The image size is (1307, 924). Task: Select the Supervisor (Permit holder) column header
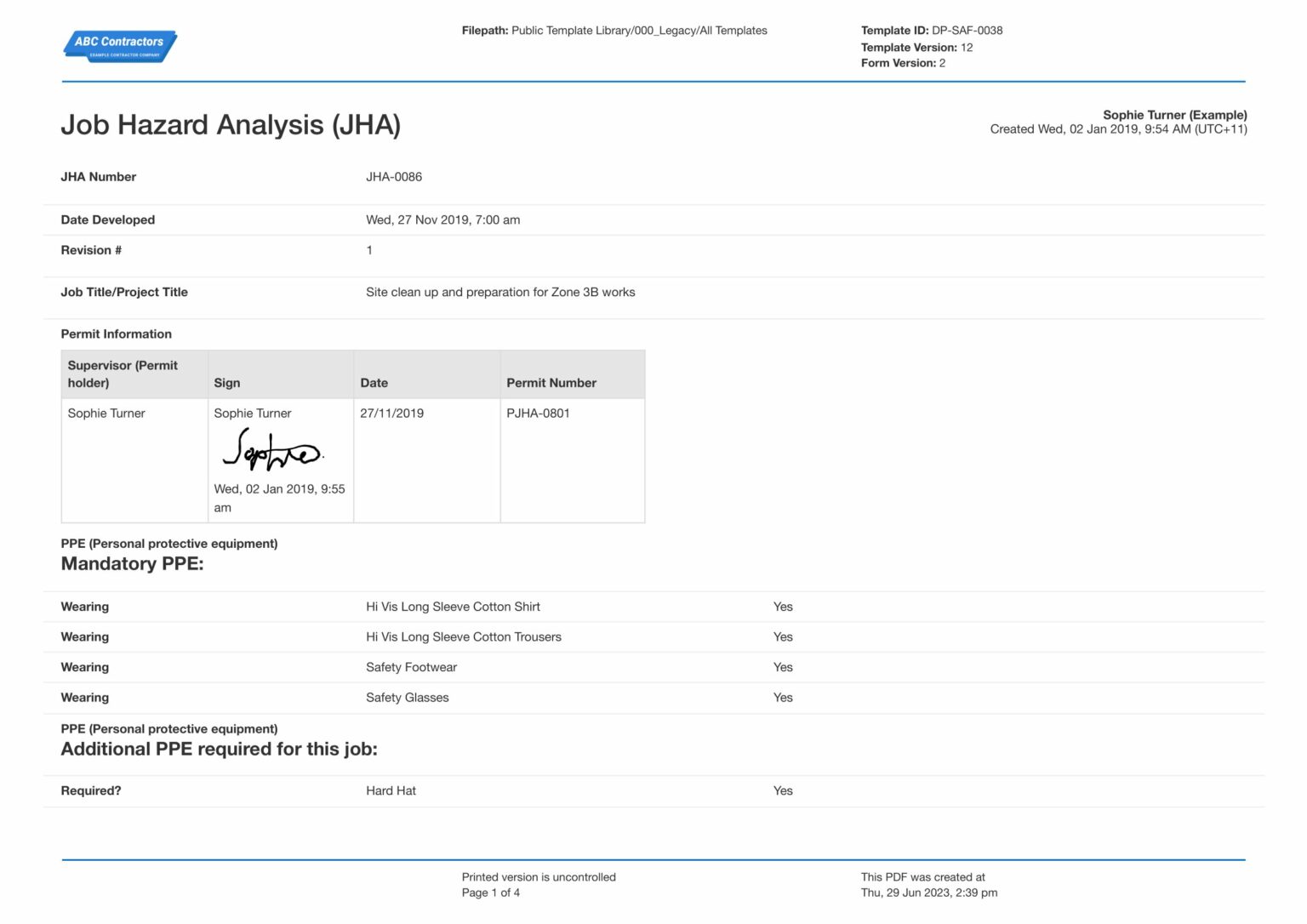(123, 374)
